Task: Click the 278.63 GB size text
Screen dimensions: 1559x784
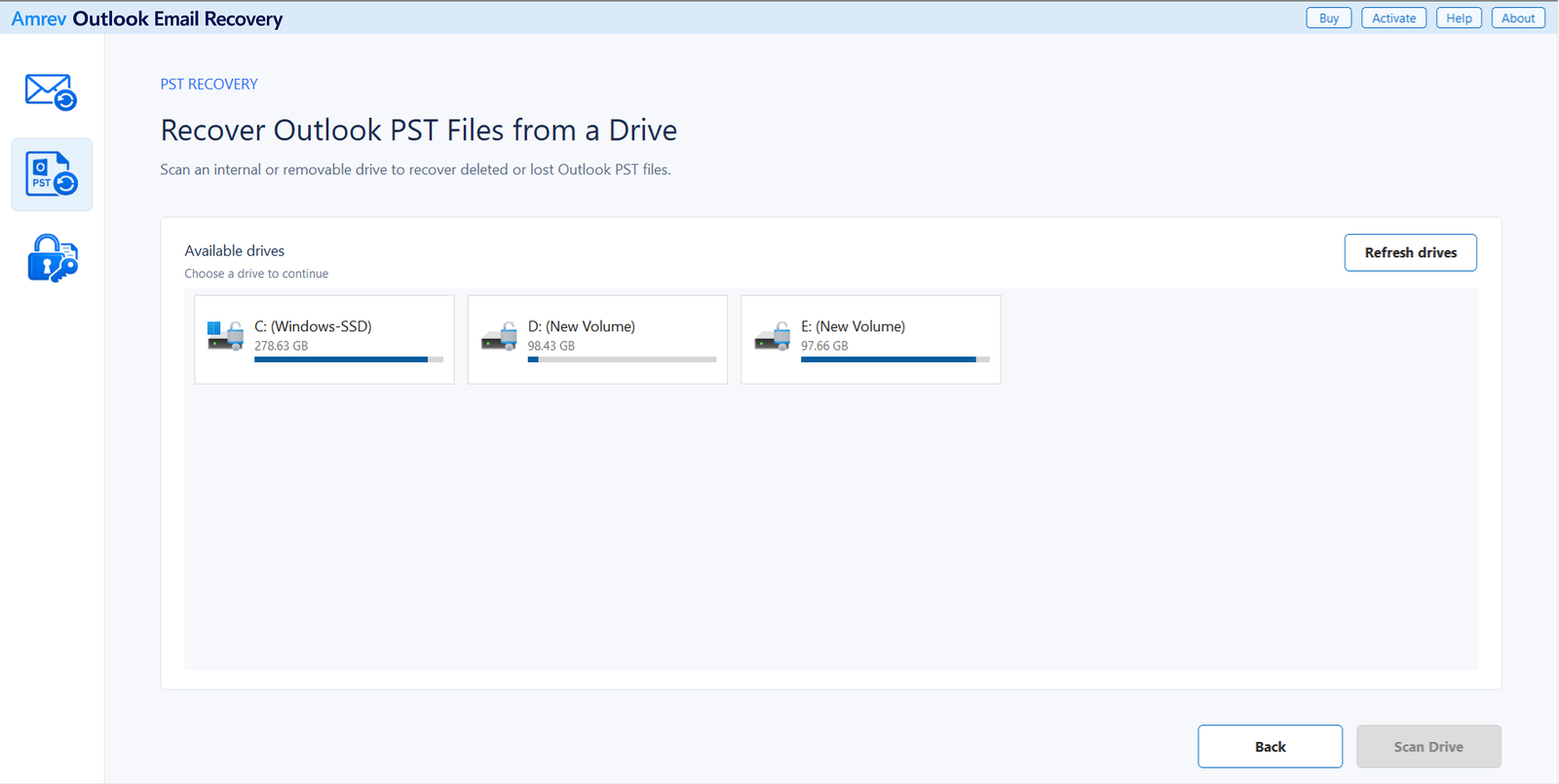Action: tap(282, 346)
